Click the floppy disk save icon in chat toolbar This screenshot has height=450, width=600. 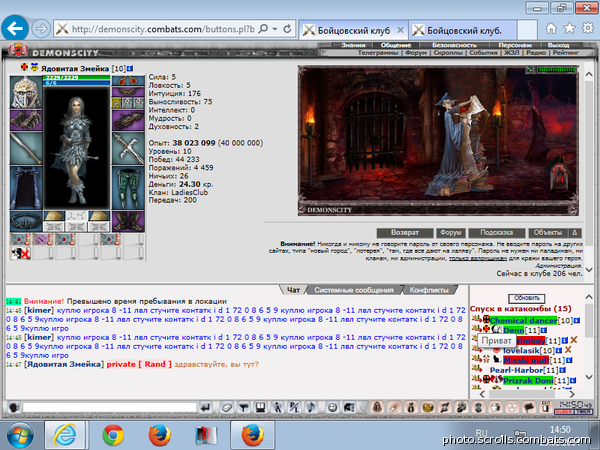[260, 408]
